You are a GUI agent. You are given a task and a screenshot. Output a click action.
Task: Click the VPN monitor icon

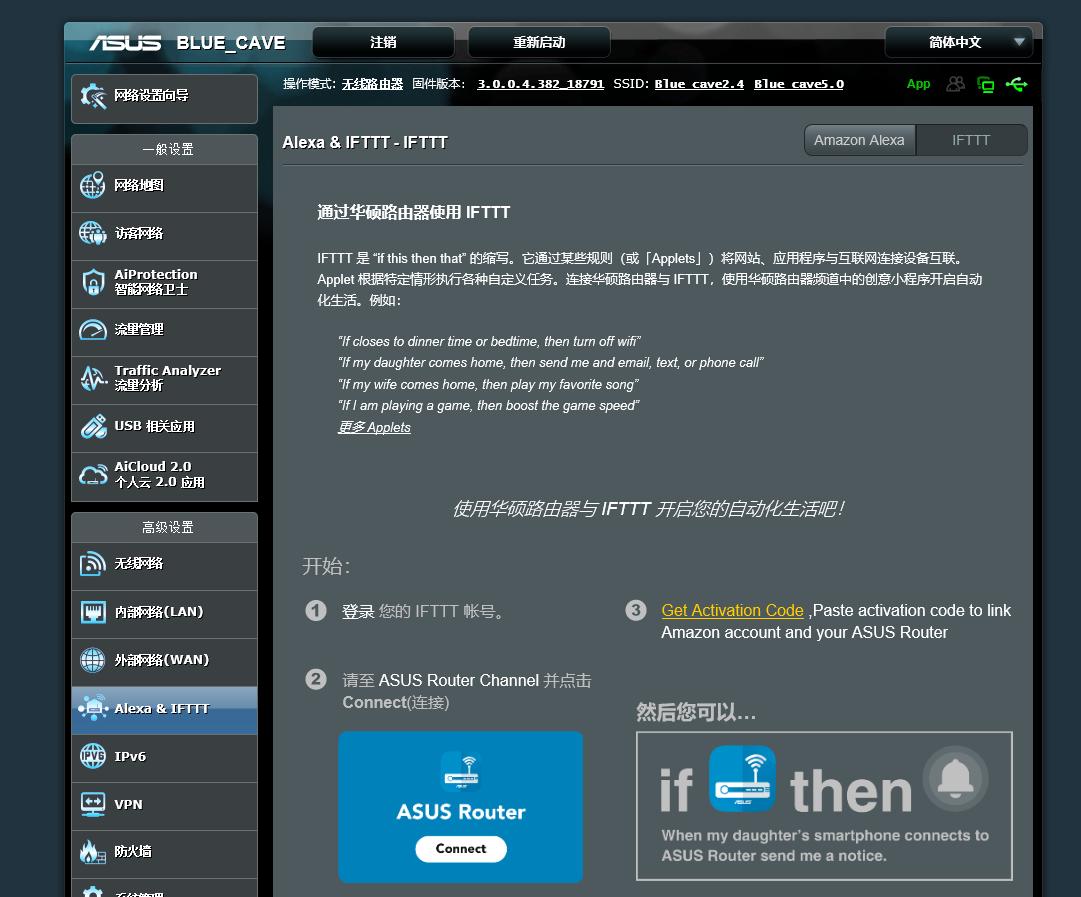coord(92,804)
